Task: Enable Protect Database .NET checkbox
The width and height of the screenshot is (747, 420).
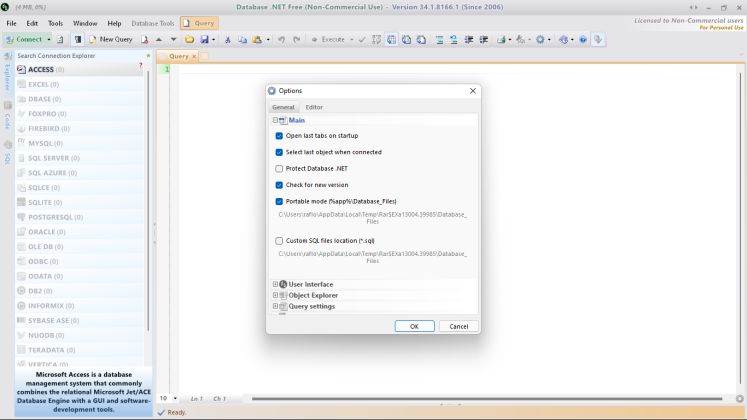Action: pos(279,169)
